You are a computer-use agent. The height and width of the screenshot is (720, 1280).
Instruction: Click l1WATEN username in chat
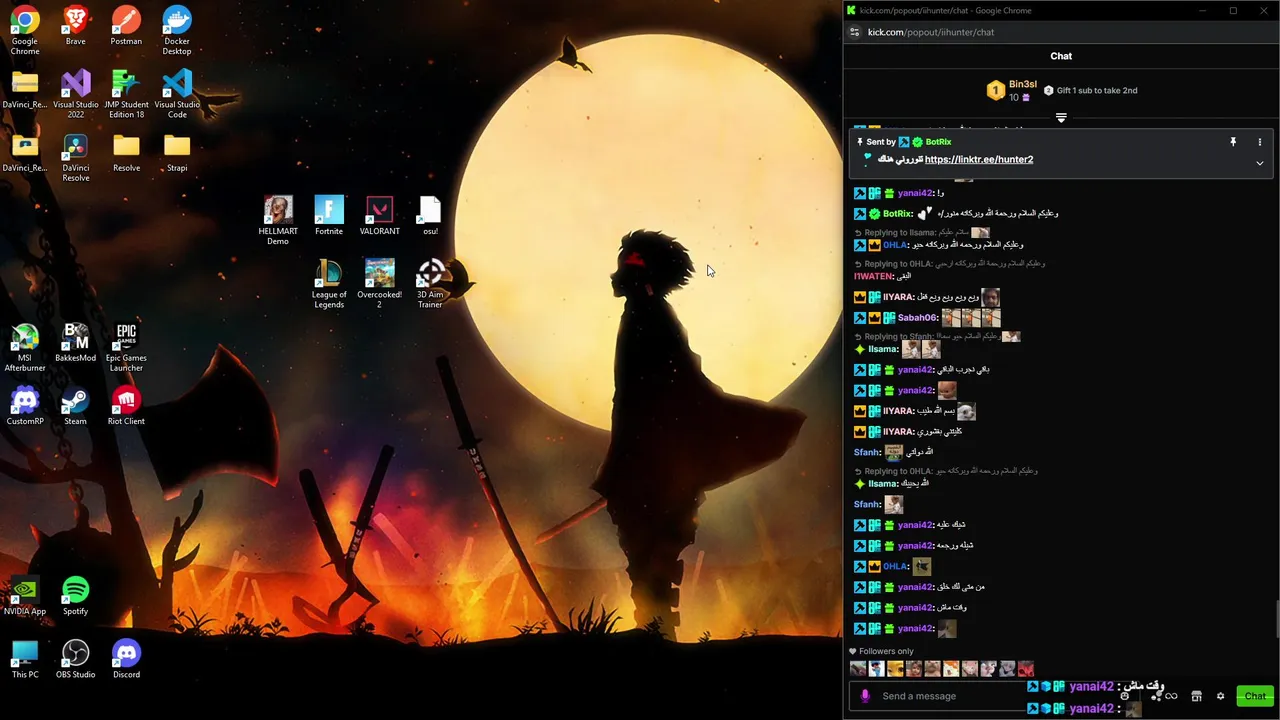(873, 276)
